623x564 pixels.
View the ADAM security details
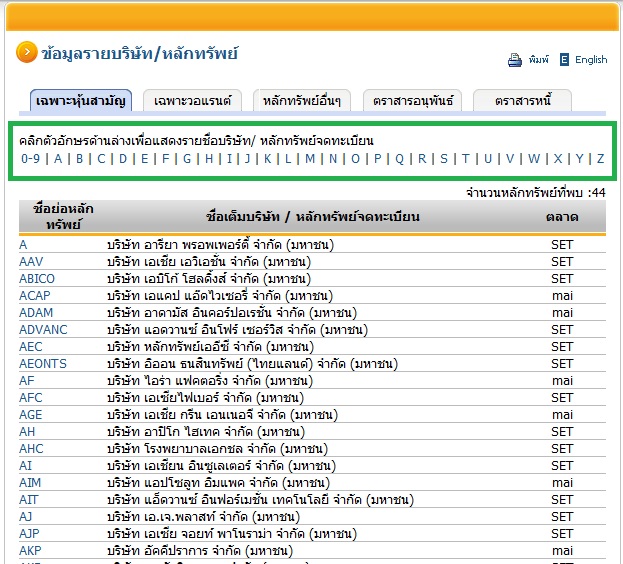pyautogui.click(x=36, y=313)
